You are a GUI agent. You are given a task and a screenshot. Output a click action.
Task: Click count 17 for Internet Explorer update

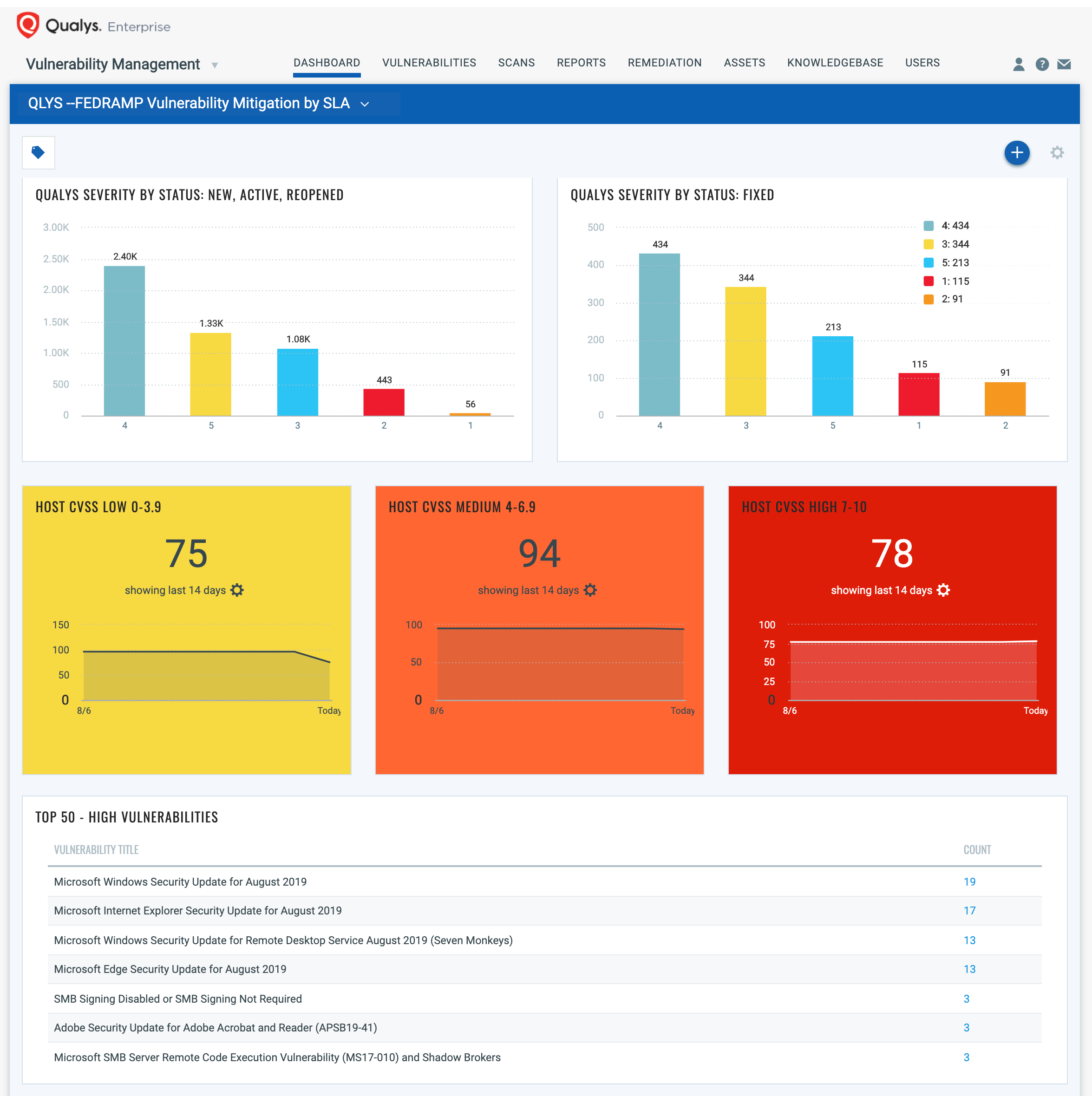(969, 911)
